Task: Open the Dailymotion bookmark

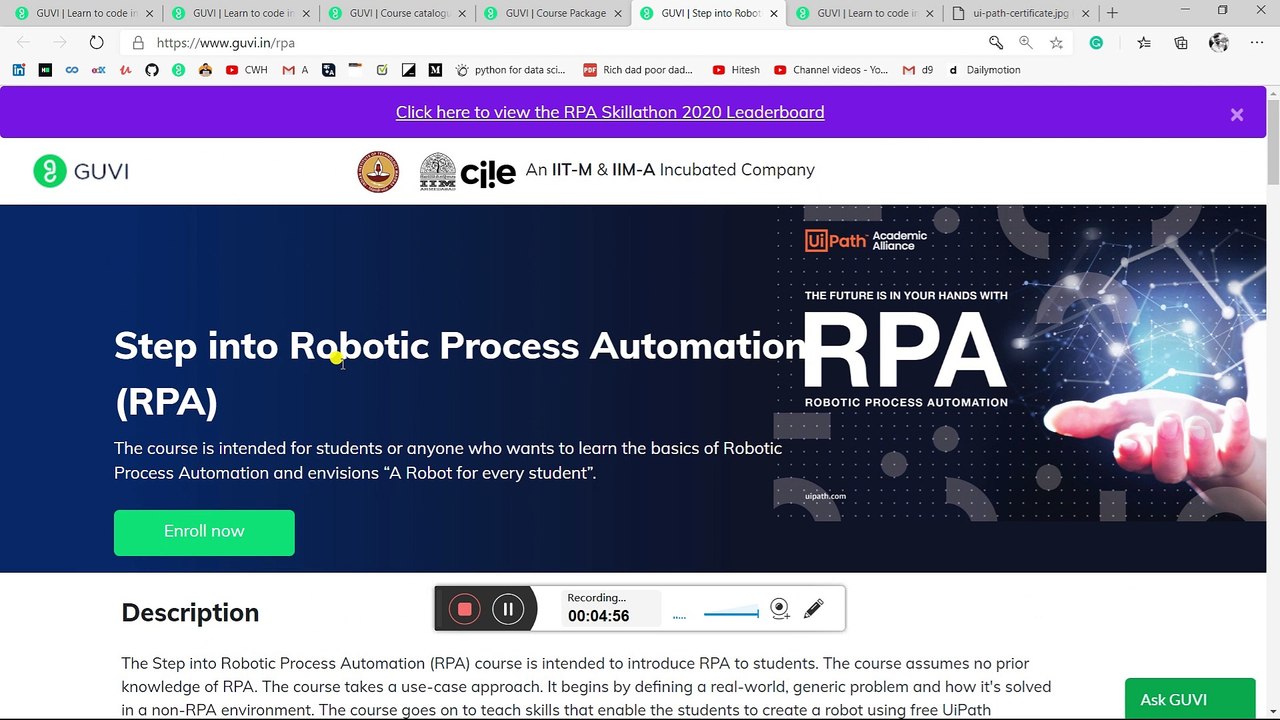Action: [984, 70]
